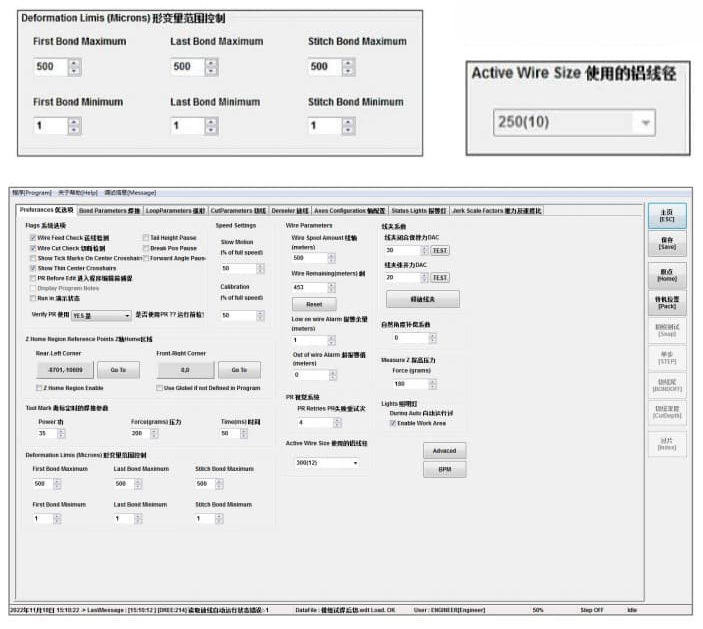Click the [BONDOFF] sidebar button

coord(667,386)
